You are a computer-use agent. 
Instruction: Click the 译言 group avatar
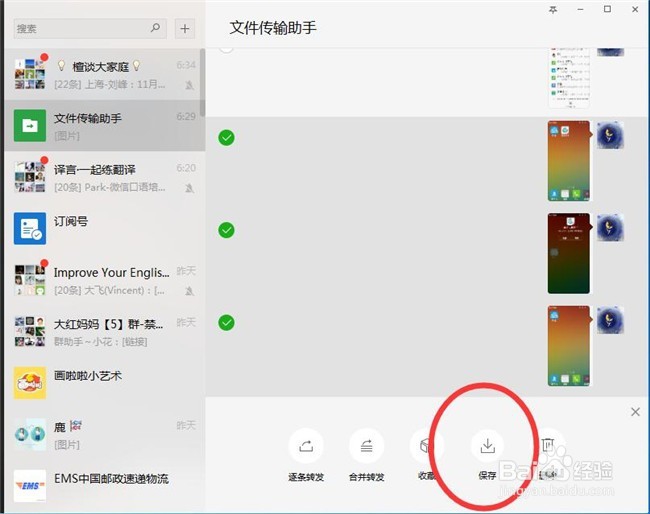(30, 177)
